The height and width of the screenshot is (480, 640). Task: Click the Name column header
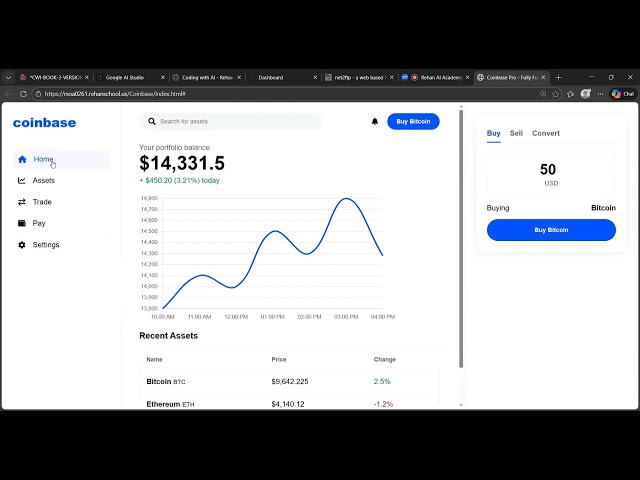coord(154,360)
